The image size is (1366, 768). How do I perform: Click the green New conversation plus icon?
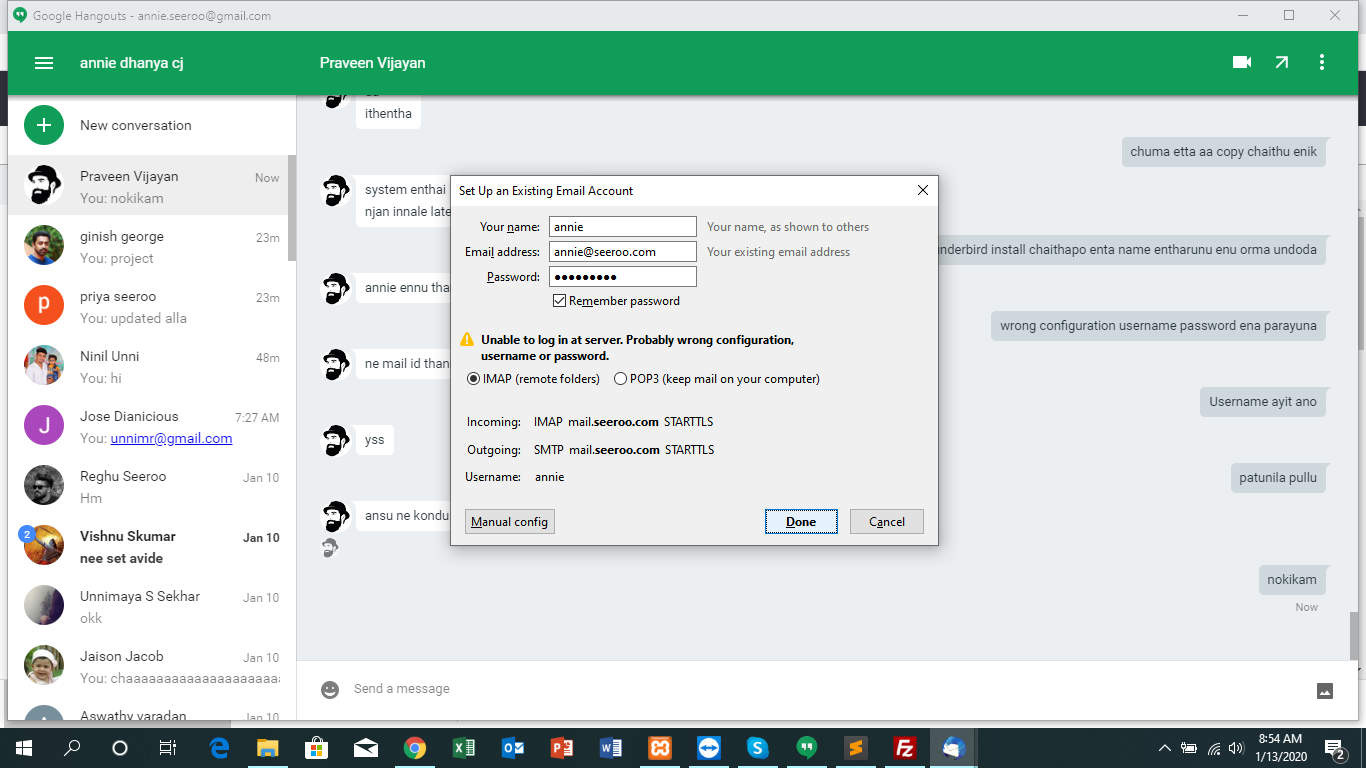[x=44, y=125]
